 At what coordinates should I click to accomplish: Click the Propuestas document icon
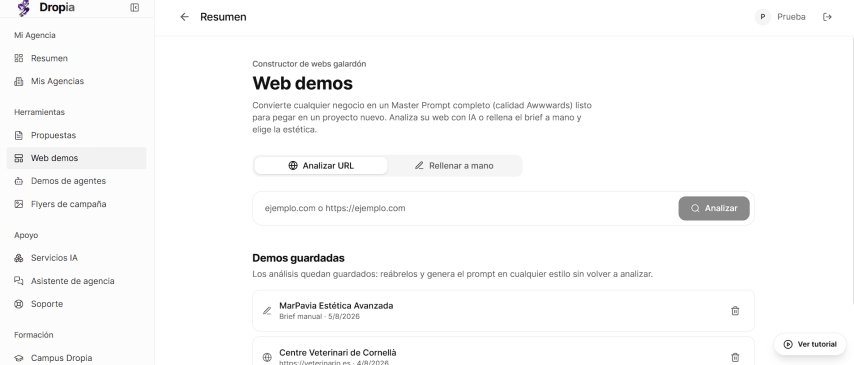(x=19, y=135)
